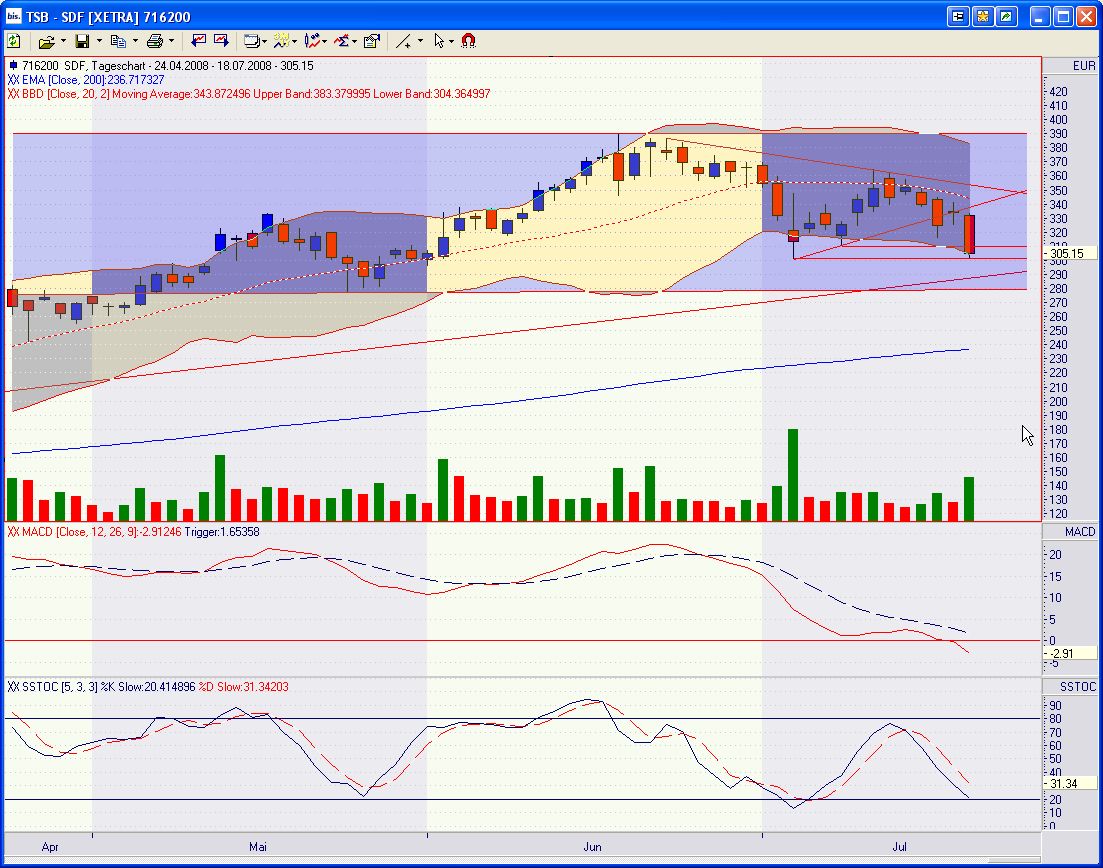Image resolution: width=1103 pixels, height=868 pixels.
Task: Expand the line drawing tool dropdown
Action: (421, 41)
